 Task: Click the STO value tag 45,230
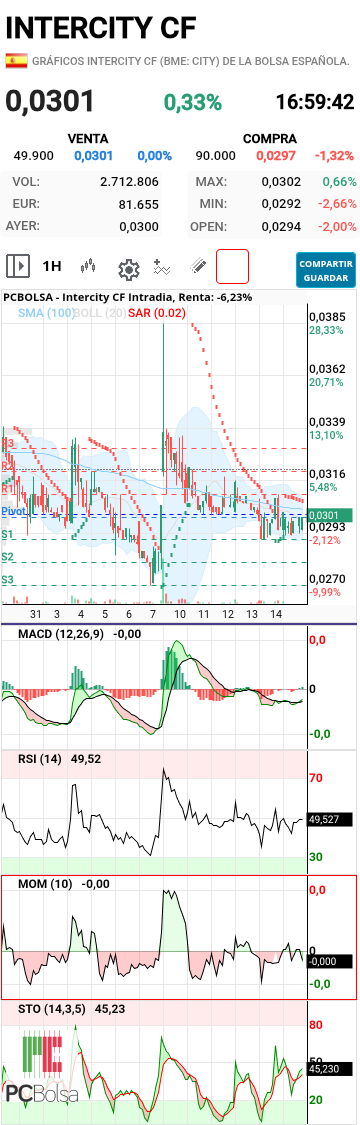[330, 1068]
